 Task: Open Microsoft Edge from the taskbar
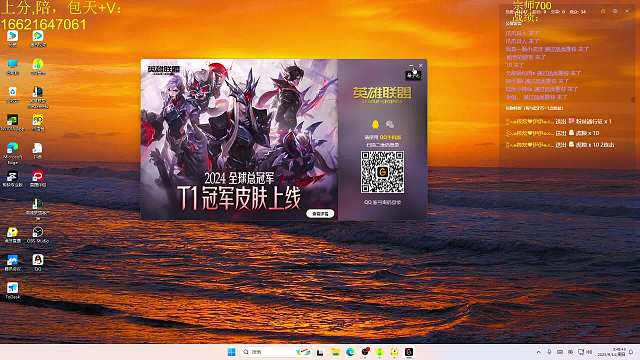[x=350, y=352]
